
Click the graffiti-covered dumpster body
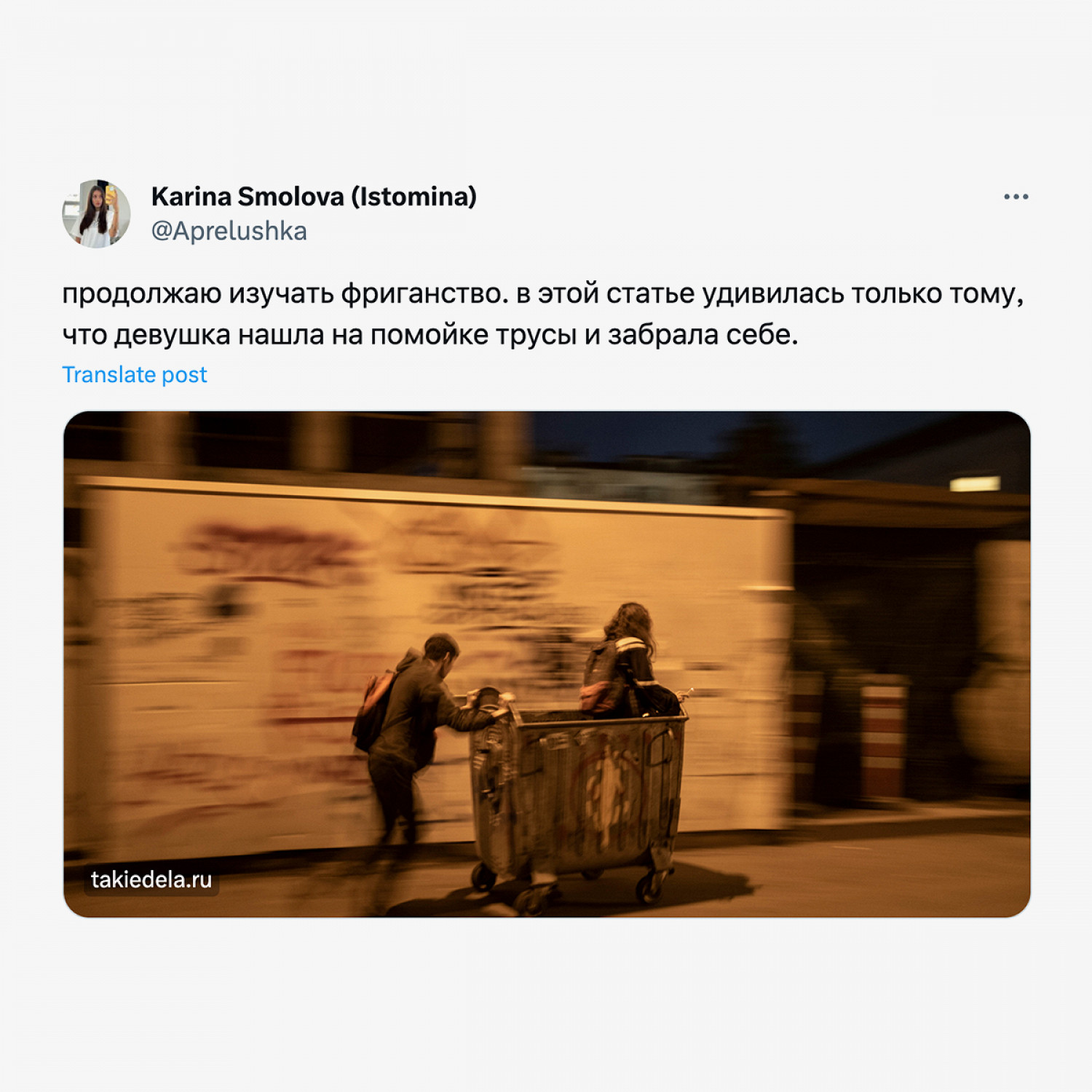point(579,794)
